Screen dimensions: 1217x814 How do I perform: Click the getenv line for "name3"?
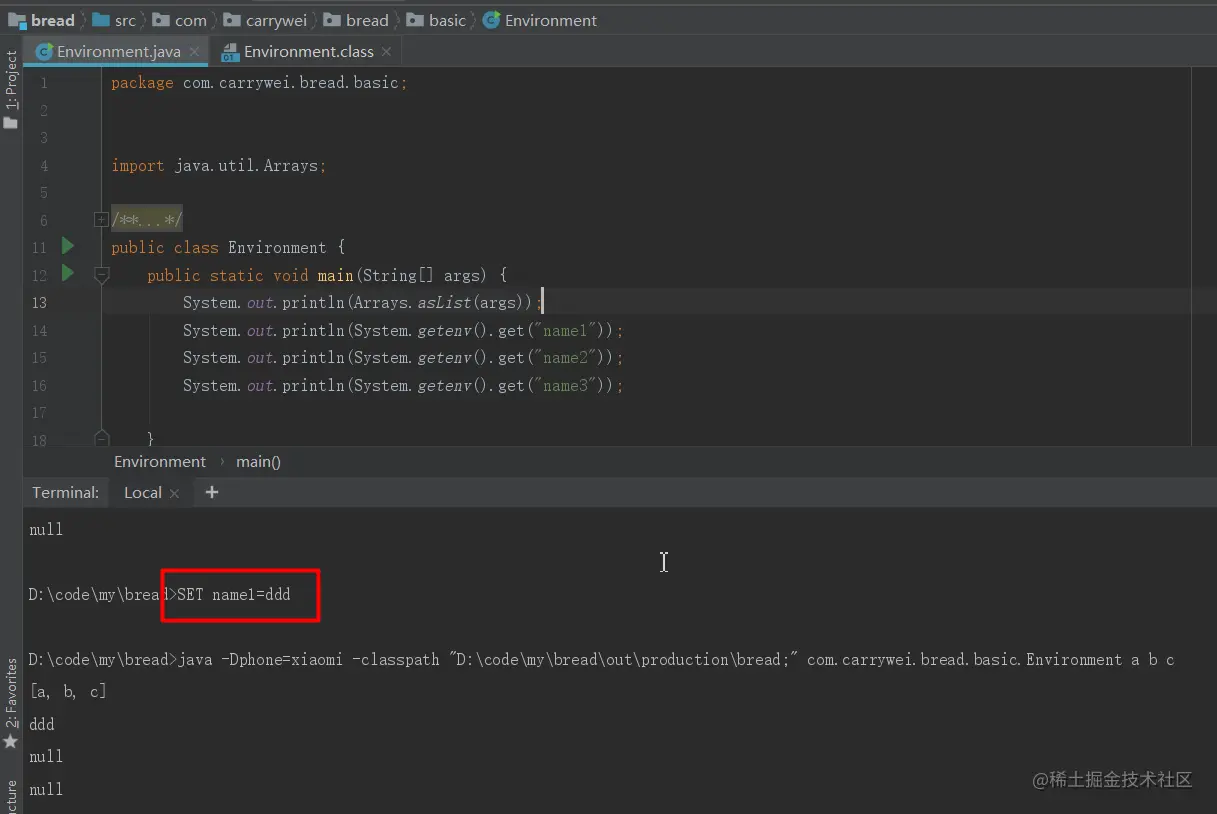click(403, 385)
